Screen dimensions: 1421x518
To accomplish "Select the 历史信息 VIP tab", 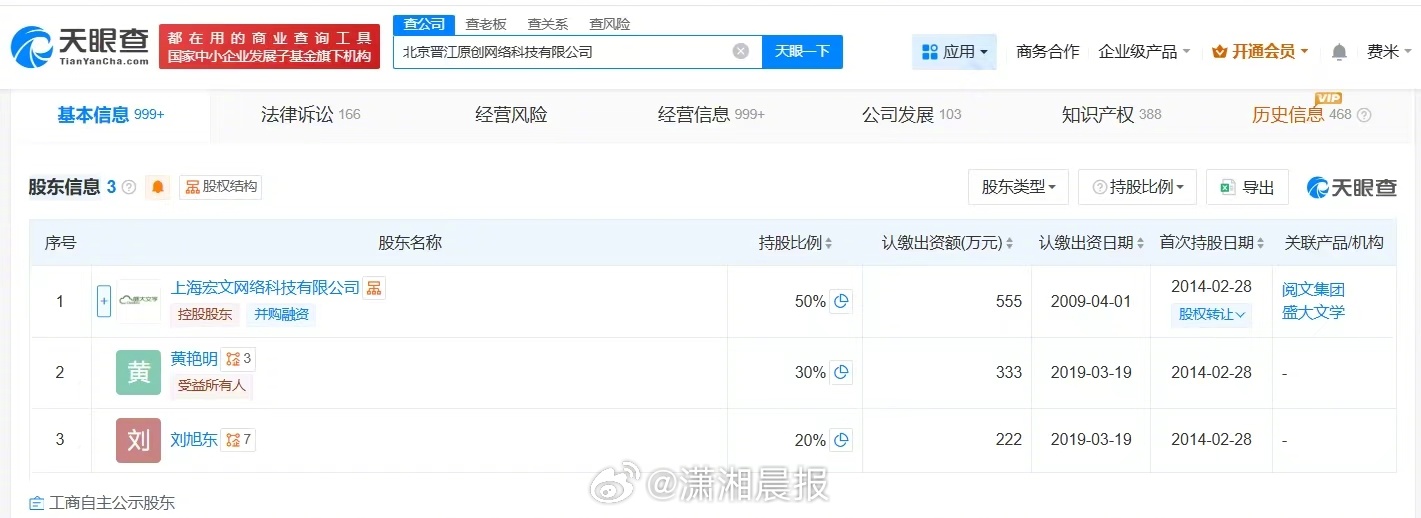I will pyautogui.click(x=1301, y=115).
